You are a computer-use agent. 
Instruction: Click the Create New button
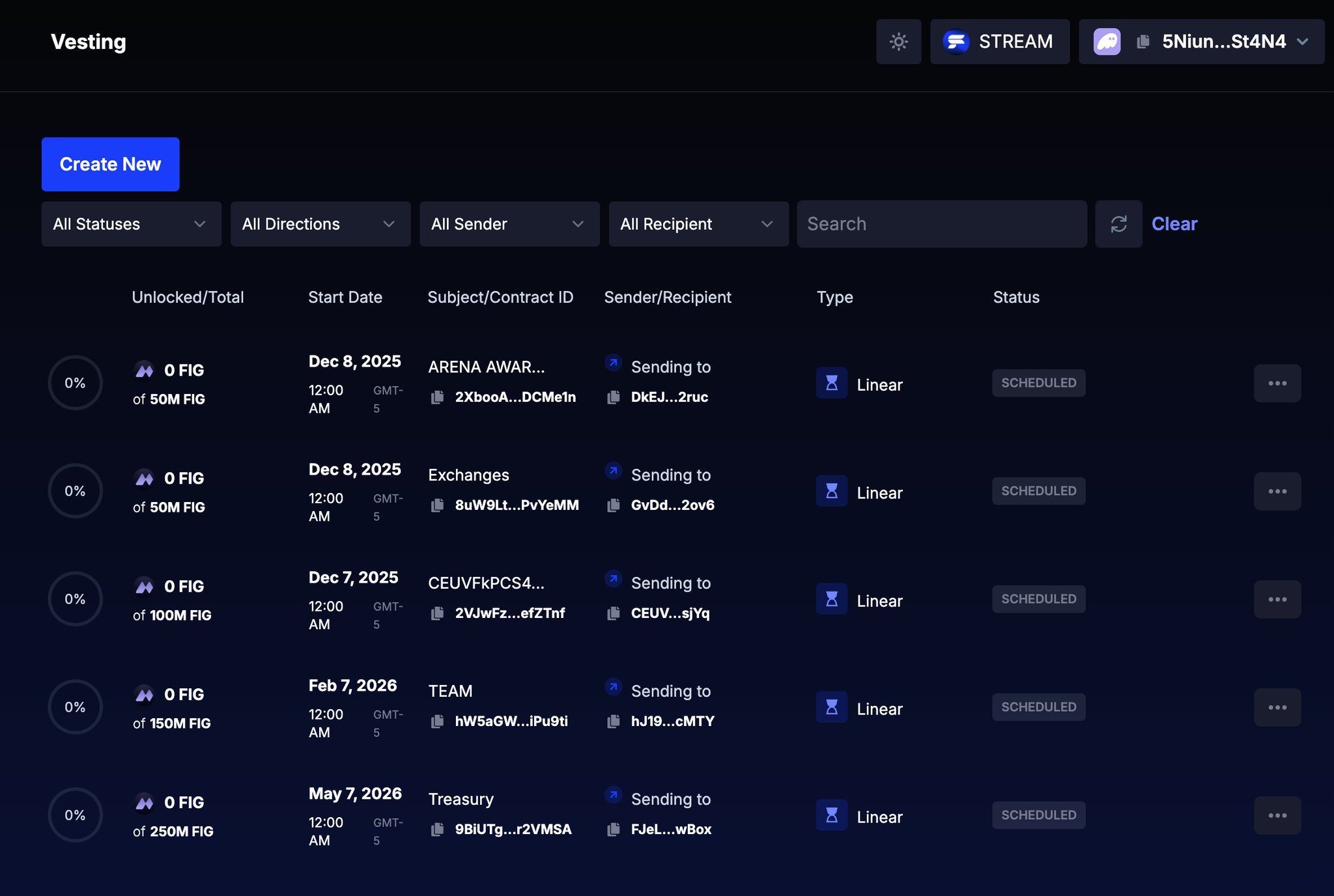110,164
